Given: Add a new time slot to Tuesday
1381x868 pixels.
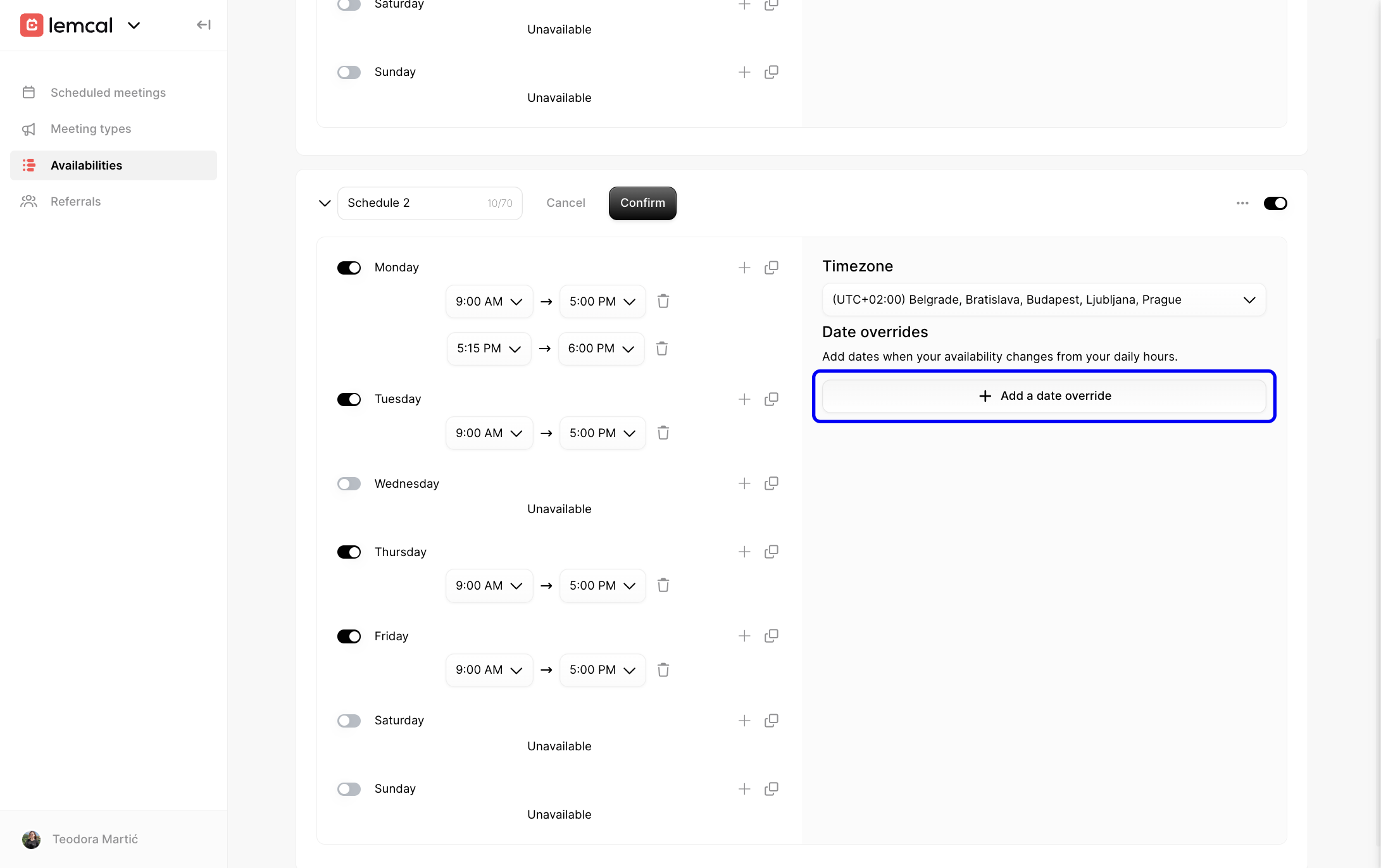Looking at the screenshot, I should coord(744,399).
